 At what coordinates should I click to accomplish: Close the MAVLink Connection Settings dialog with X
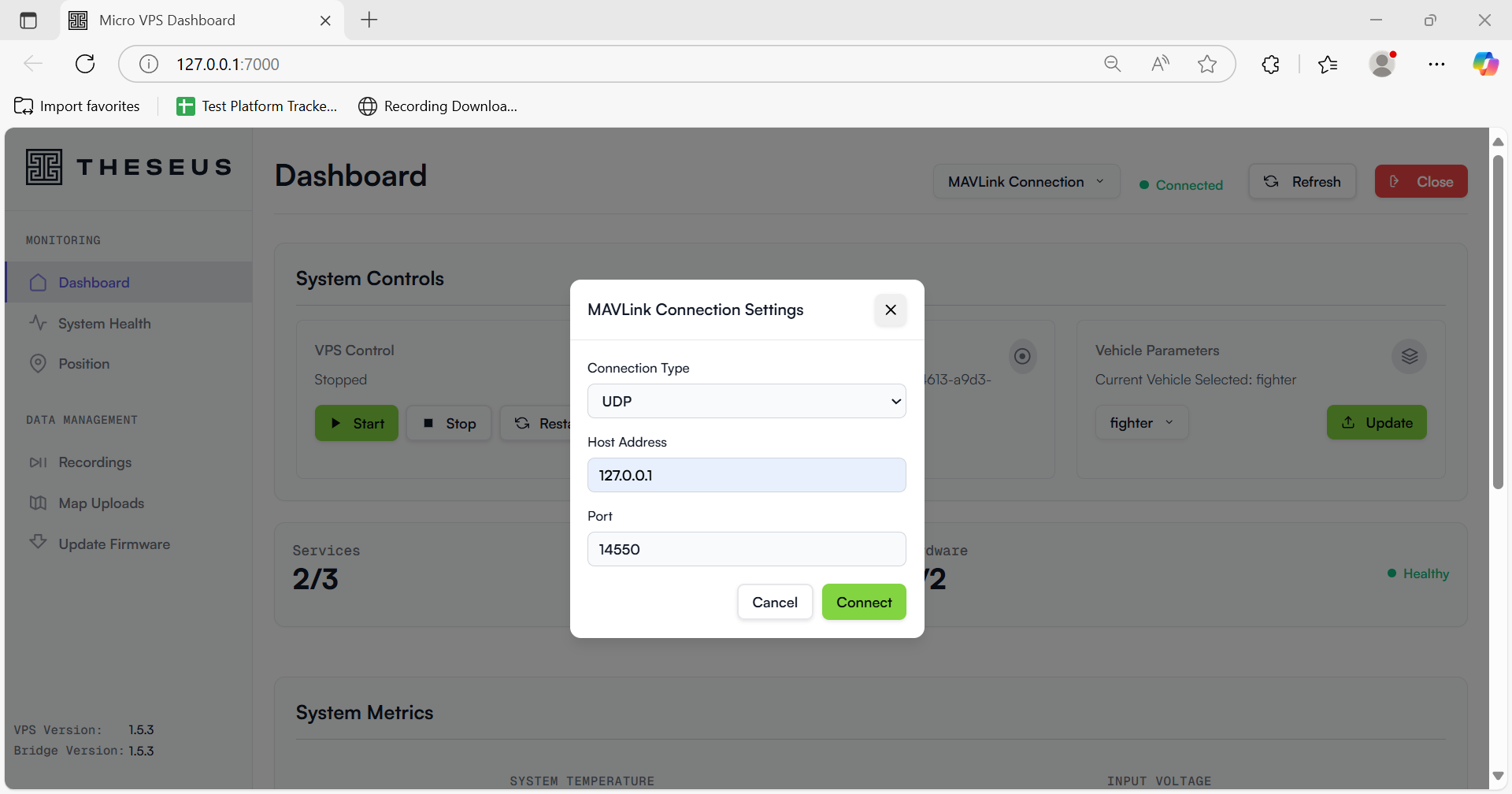pyautogui.click(x=890, y=310)
